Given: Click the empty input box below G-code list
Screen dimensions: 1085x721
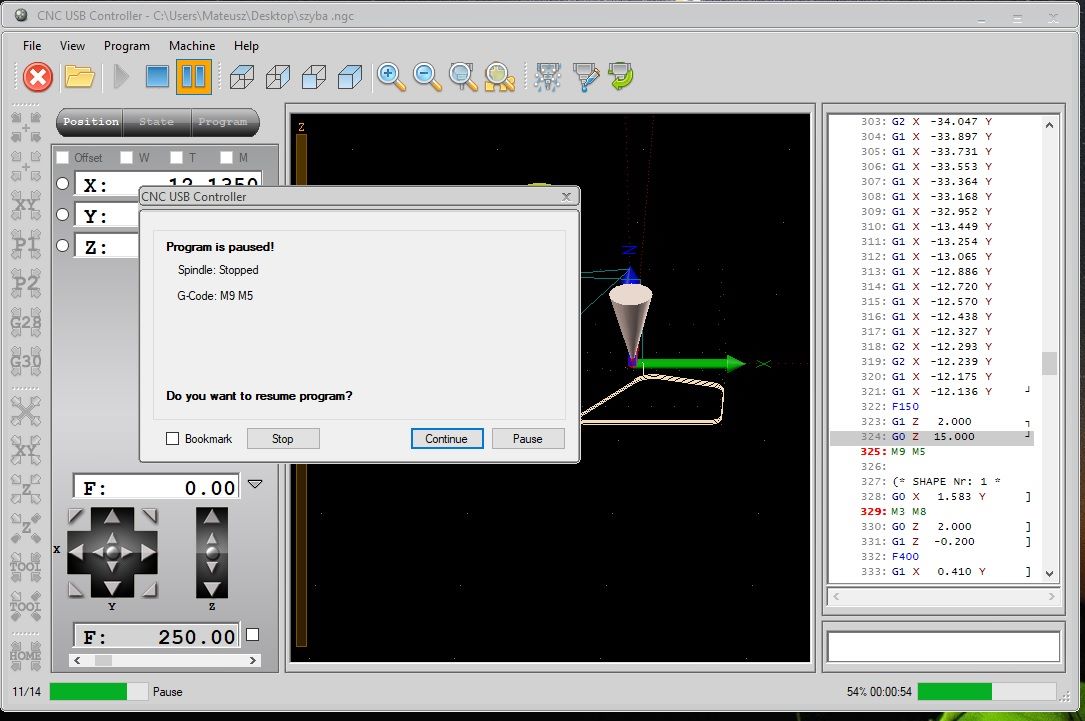Looking at the screenshot, I should [x=943, y=647].
